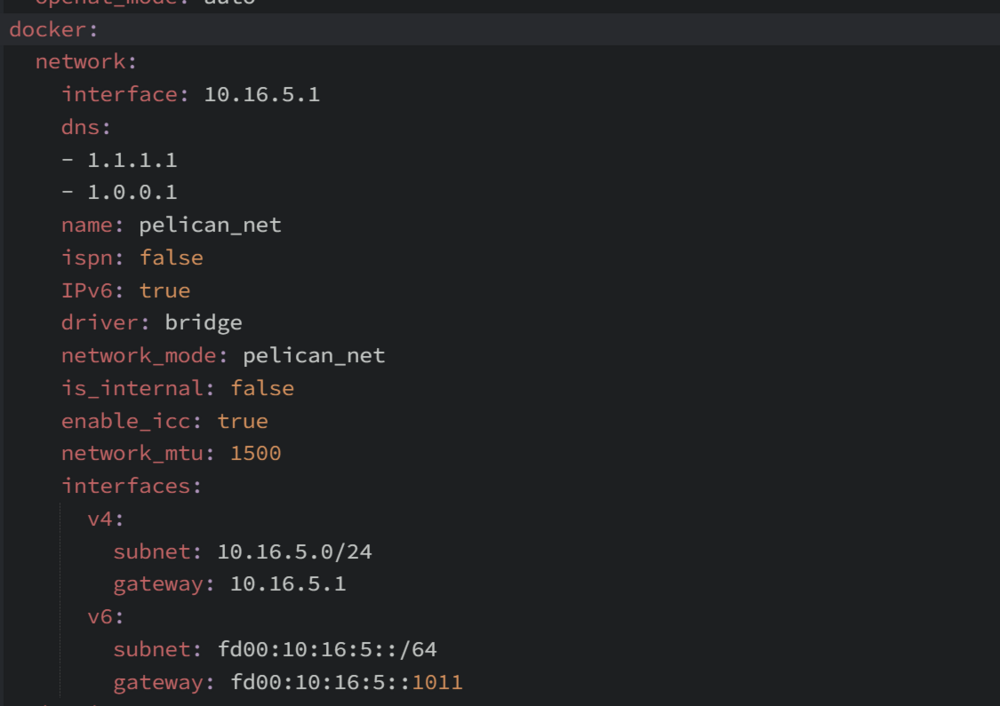Click the 'subnet:' key under v4
The image size is (1000, 706).
pos(158,552)
